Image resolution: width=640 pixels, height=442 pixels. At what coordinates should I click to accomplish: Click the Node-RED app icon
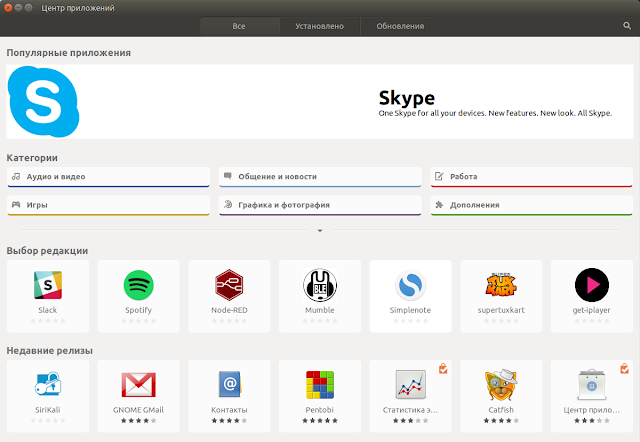[x=229, y=285]
